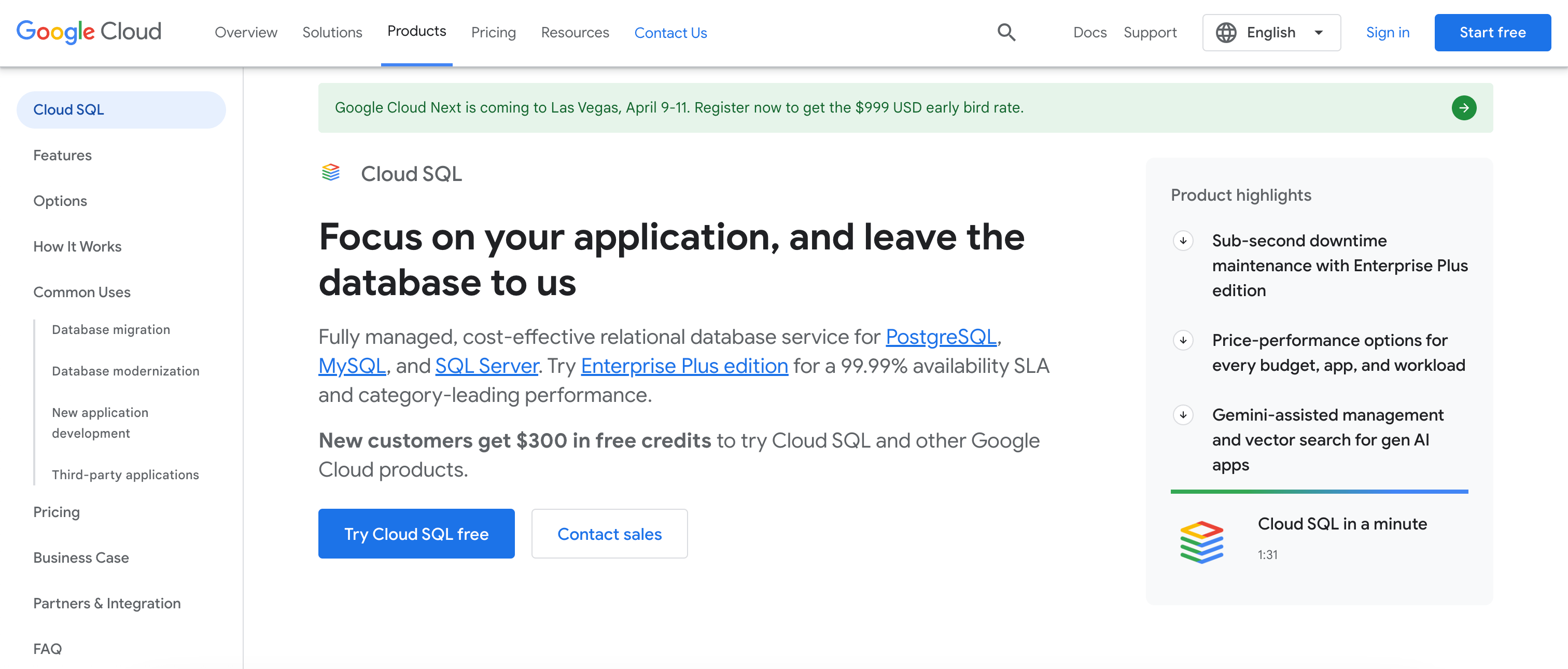Viewport: 1568px width, 669px height.
Task: Click the Start free button
Action: pyautogui.click(x=1492, y=32)
